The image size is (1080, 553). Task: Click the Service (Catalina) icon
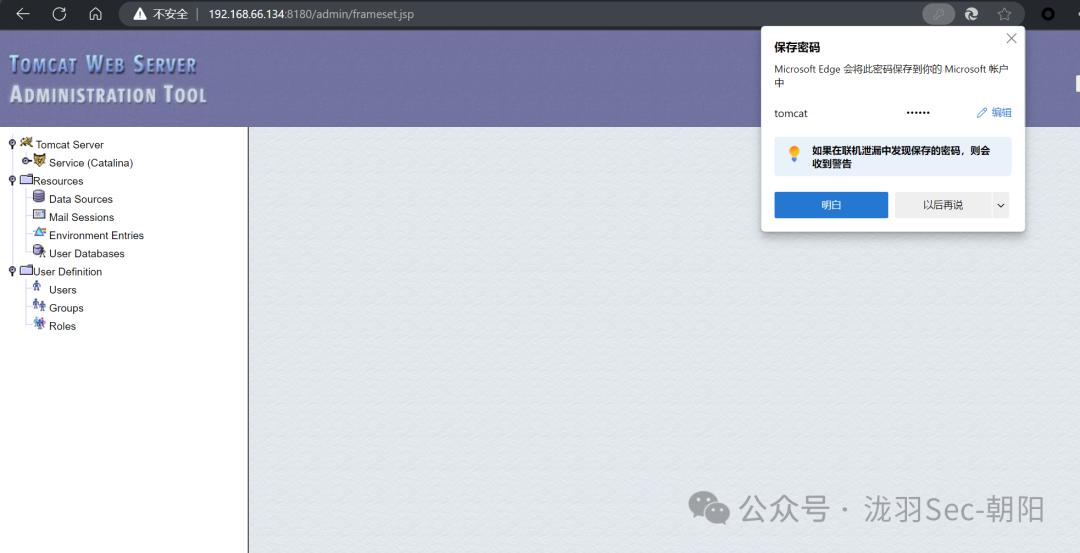click(x=39, y=160)
